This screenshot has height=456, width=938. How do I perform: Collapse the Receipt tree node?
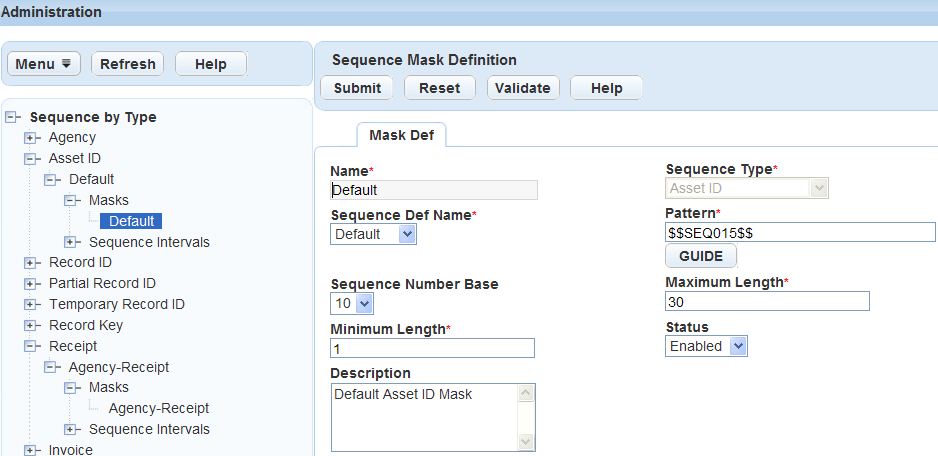(x=31, y=346)
